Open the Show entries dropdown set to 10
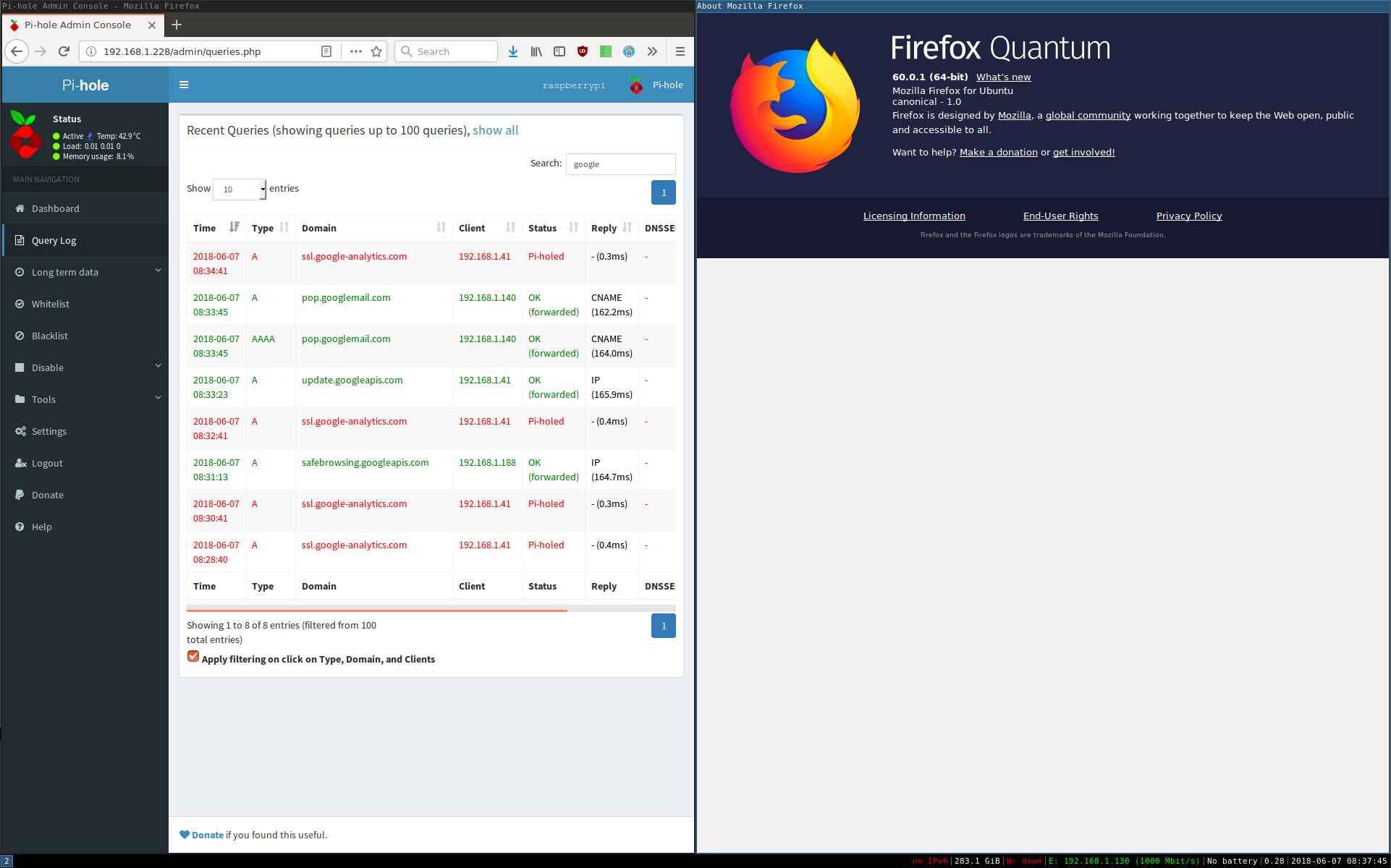1391x868 pixels. click(x=239, y=189)
